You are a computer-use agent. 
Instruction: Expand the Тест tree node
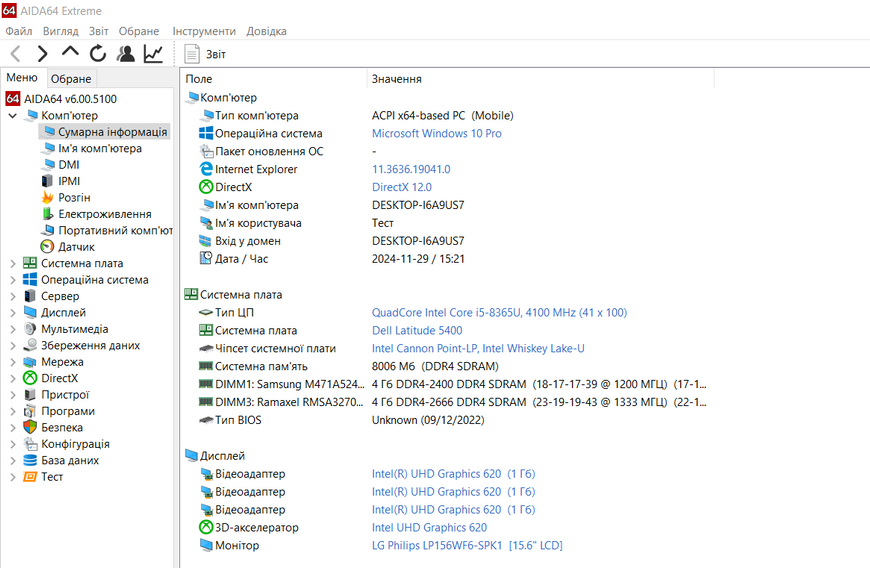pos(13,476)
